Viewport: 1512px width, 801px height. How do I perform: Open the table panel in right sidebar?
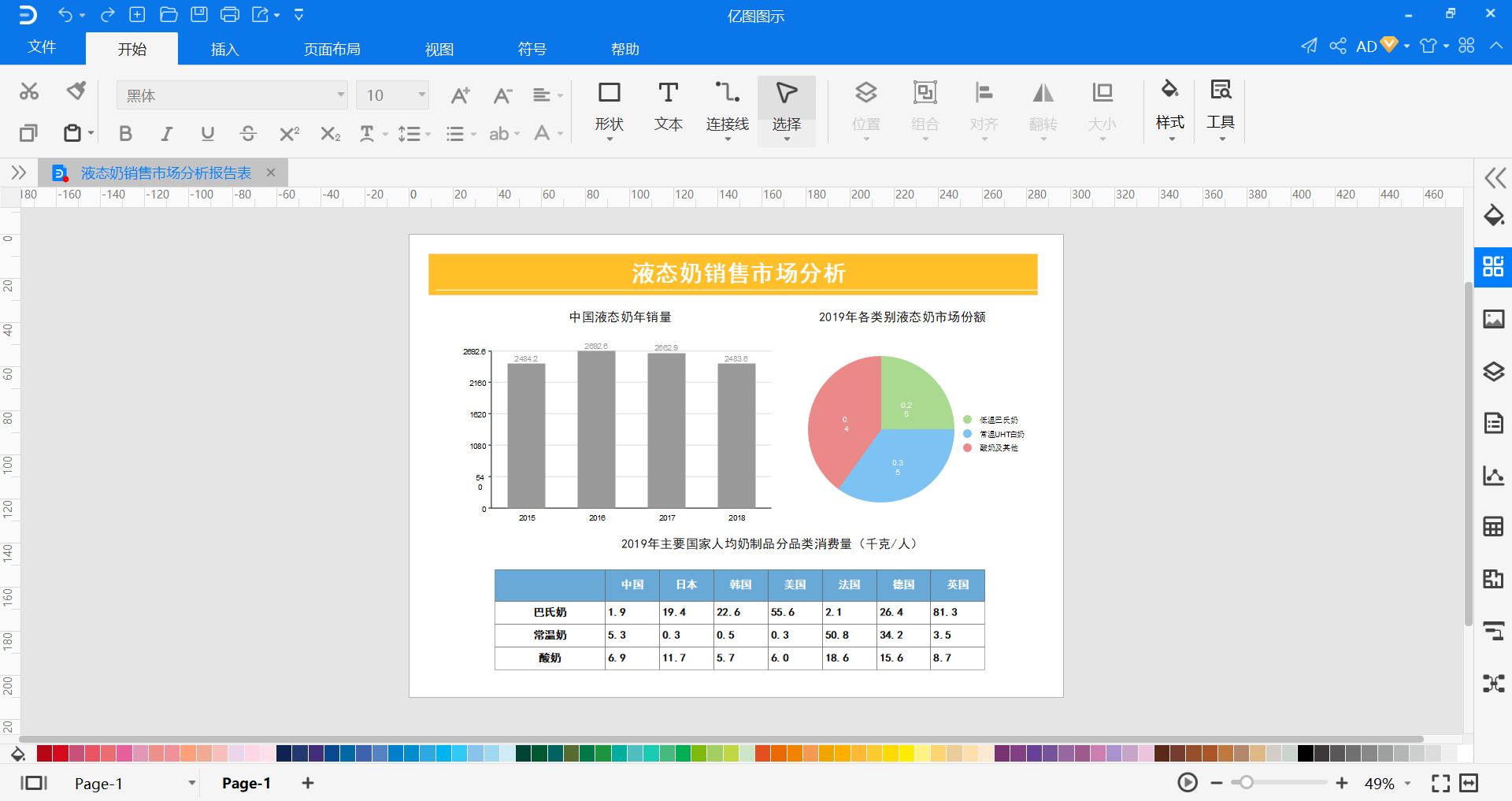pos(1493,527)
